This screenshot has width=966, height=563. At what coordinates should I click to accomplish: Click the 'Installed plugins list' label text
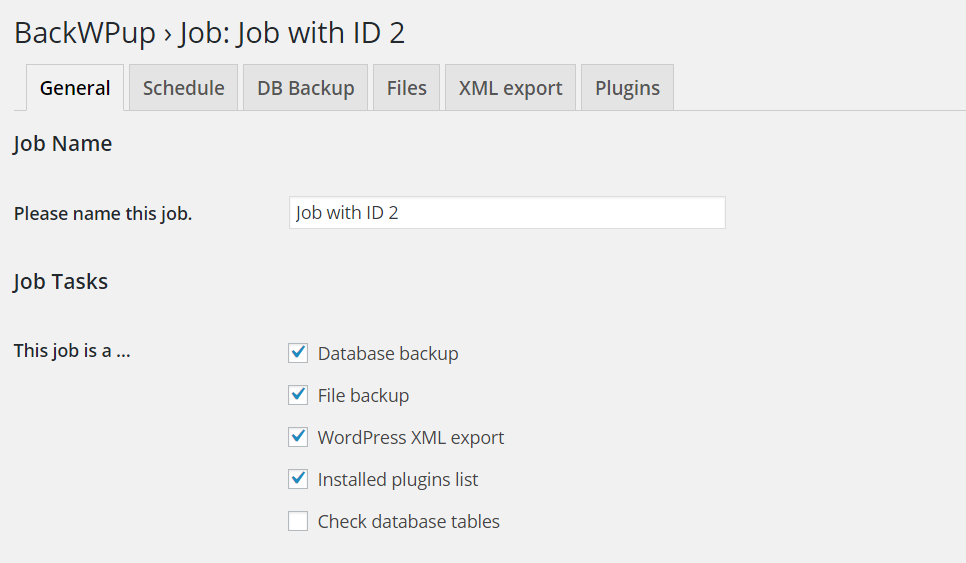(398, 479)
